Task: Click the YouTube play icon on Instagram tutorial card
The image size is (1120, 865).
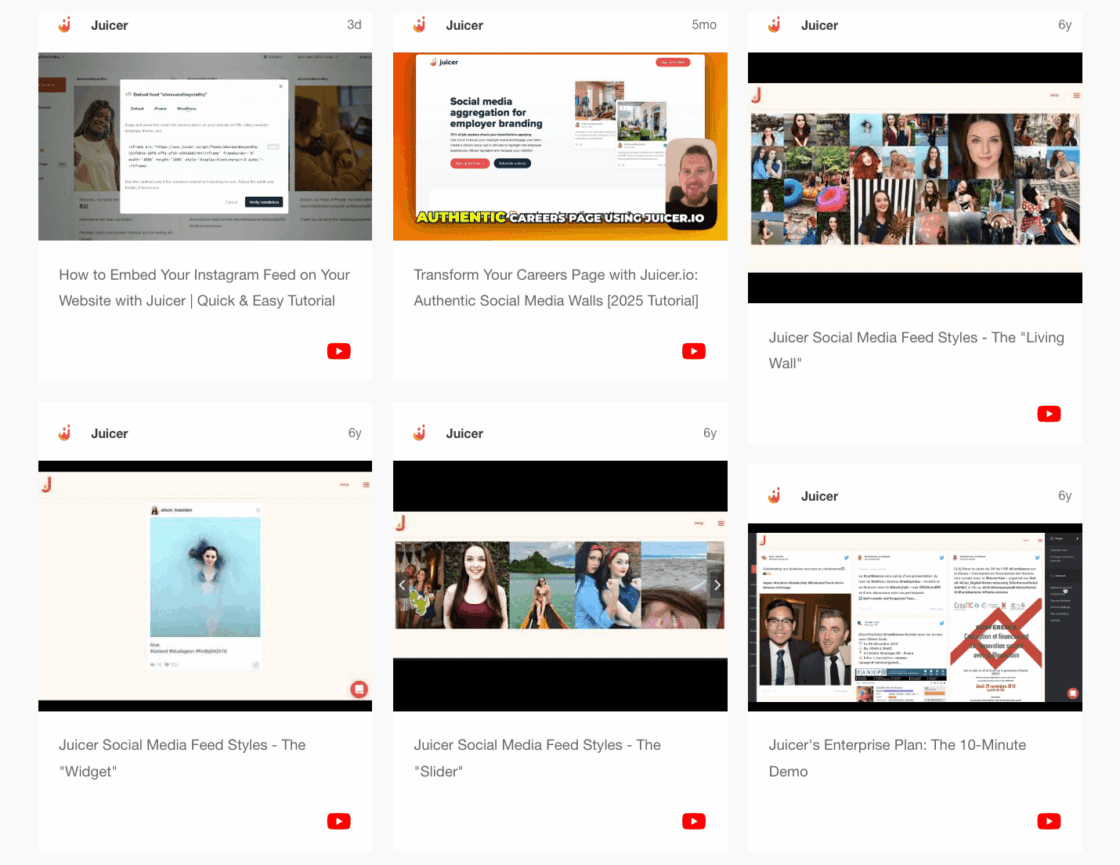Action: pos(338,351)
